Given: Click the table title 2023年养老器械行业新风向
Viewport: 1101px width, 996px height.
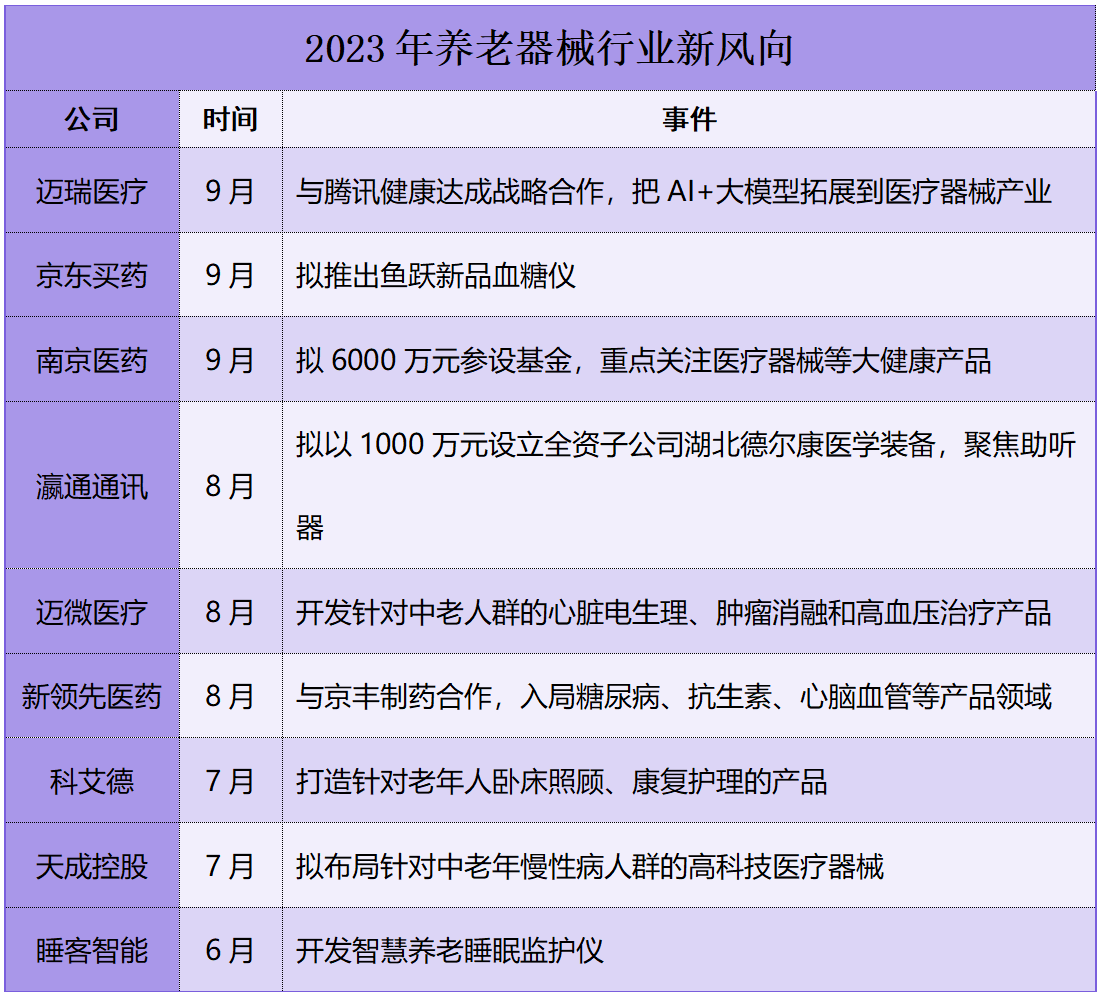Looking at the screenshot, I should pyautogui.click(x=550, y=46).
